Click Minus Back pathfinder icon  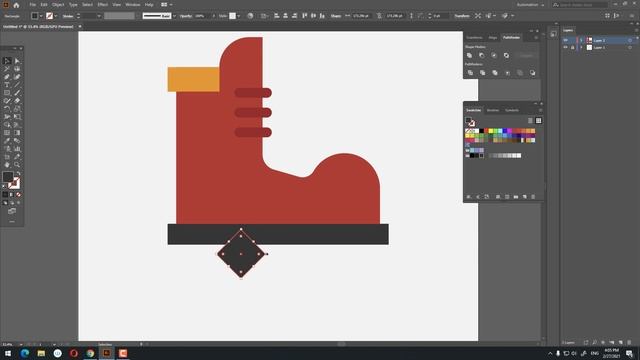tap(532, 73)
